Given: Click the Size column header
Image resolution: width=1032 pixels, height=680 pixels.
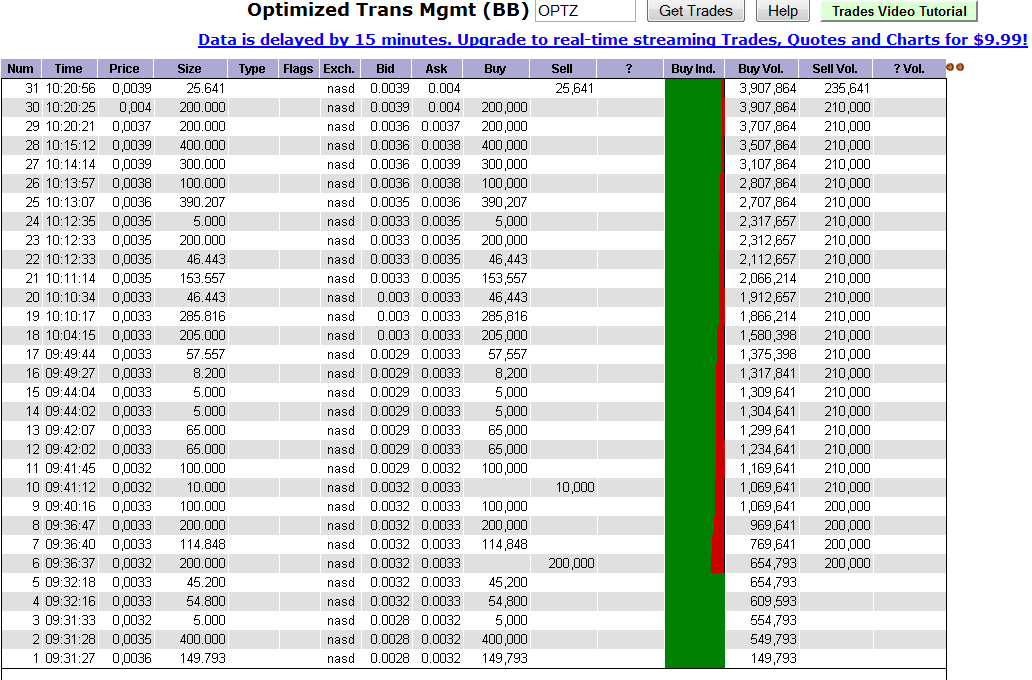Looking at the screenshot, I should point(189,69).
